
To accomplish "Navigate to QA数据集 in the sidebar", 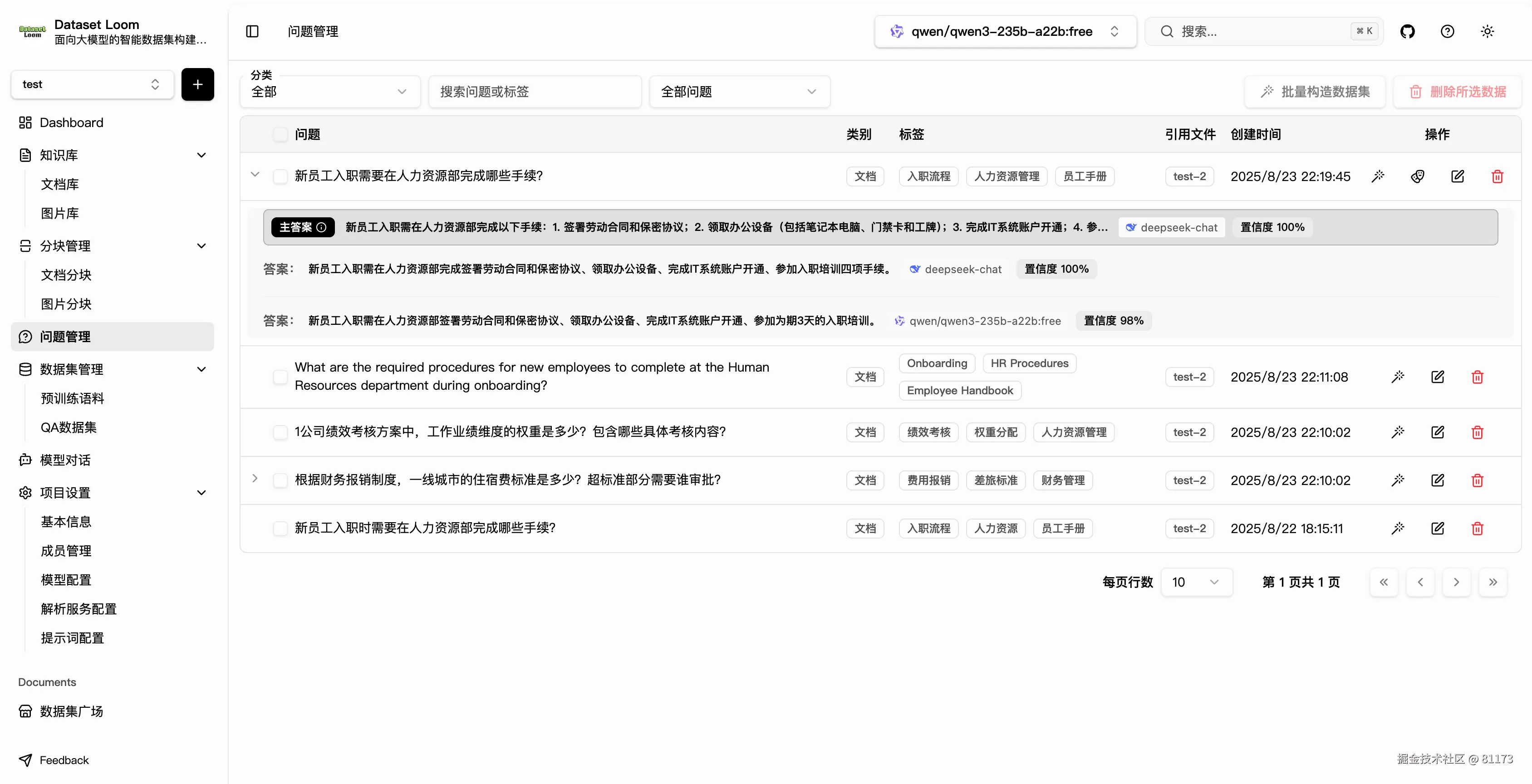I will [x=69, y=427].
